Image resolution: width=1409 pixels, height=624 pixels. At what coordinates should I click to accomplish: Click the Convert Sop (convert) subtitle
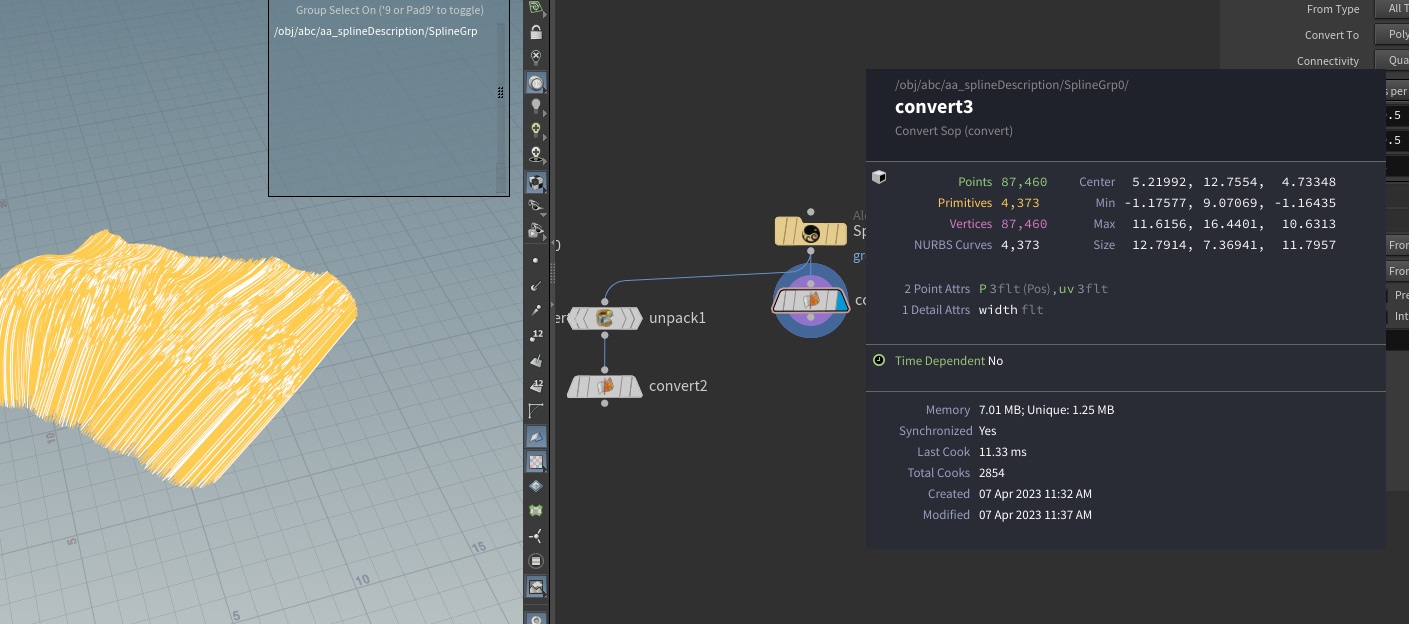tap(954, 131)
